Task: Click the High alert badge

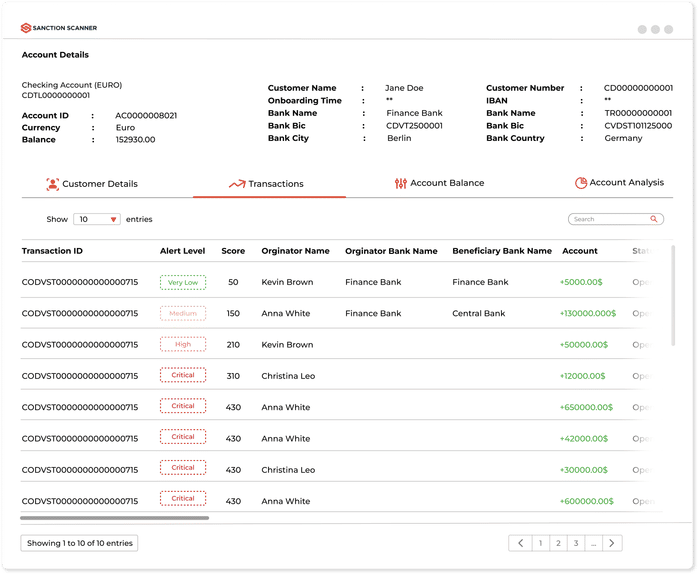Action: [x=183, y=344]
